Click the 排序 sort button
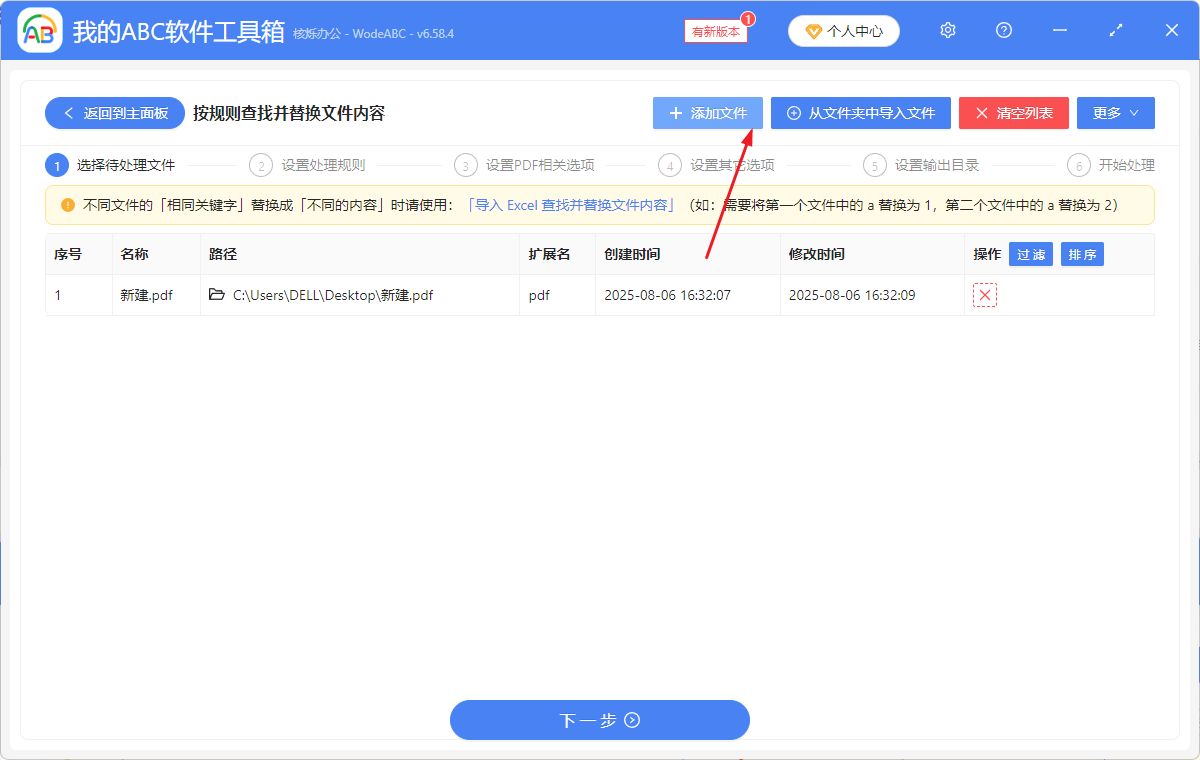1200x760 pixels. click(1082, 254)
